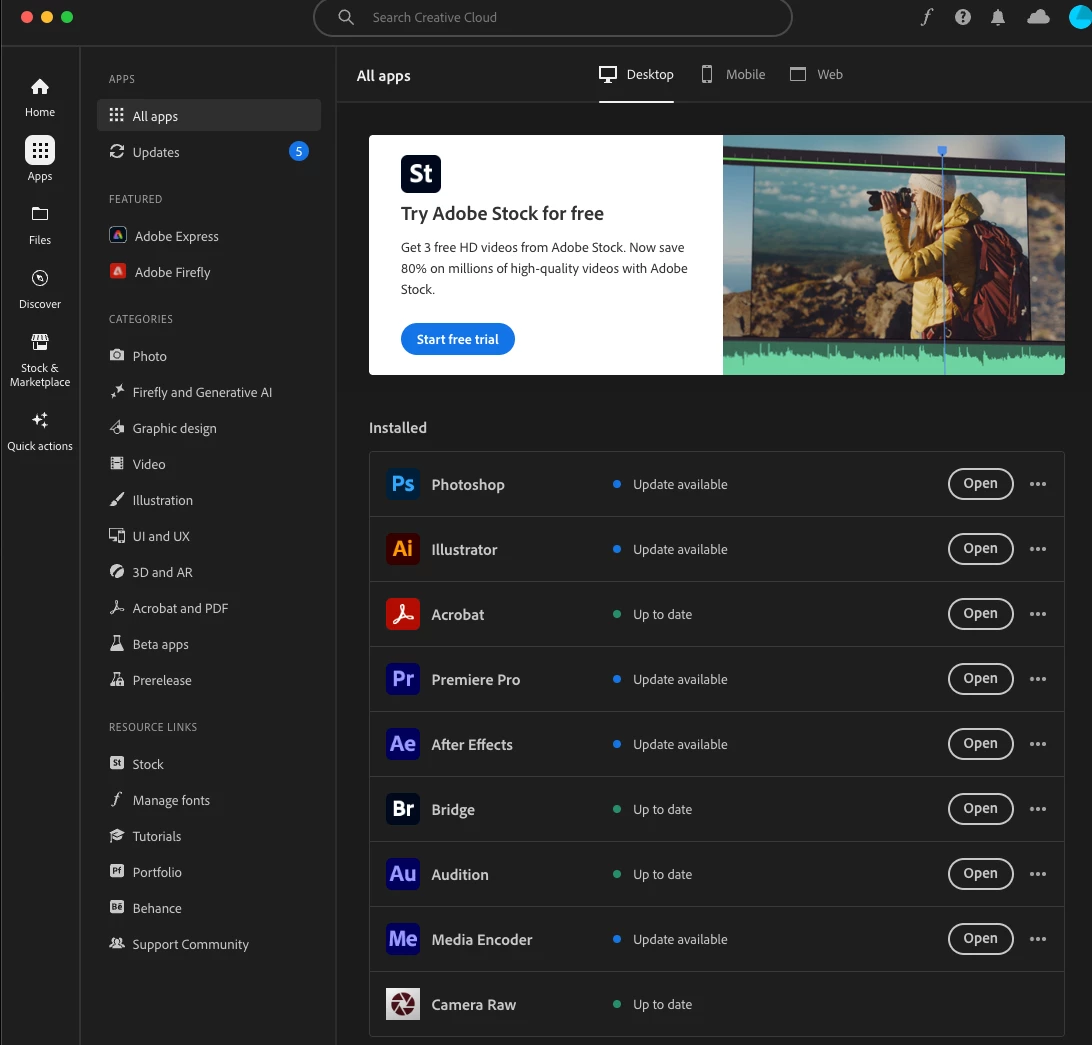The height and width of the screenshot is (1045, 1092).
Task: Open more options for Illustrator
Action: (x=1038, y=549)
